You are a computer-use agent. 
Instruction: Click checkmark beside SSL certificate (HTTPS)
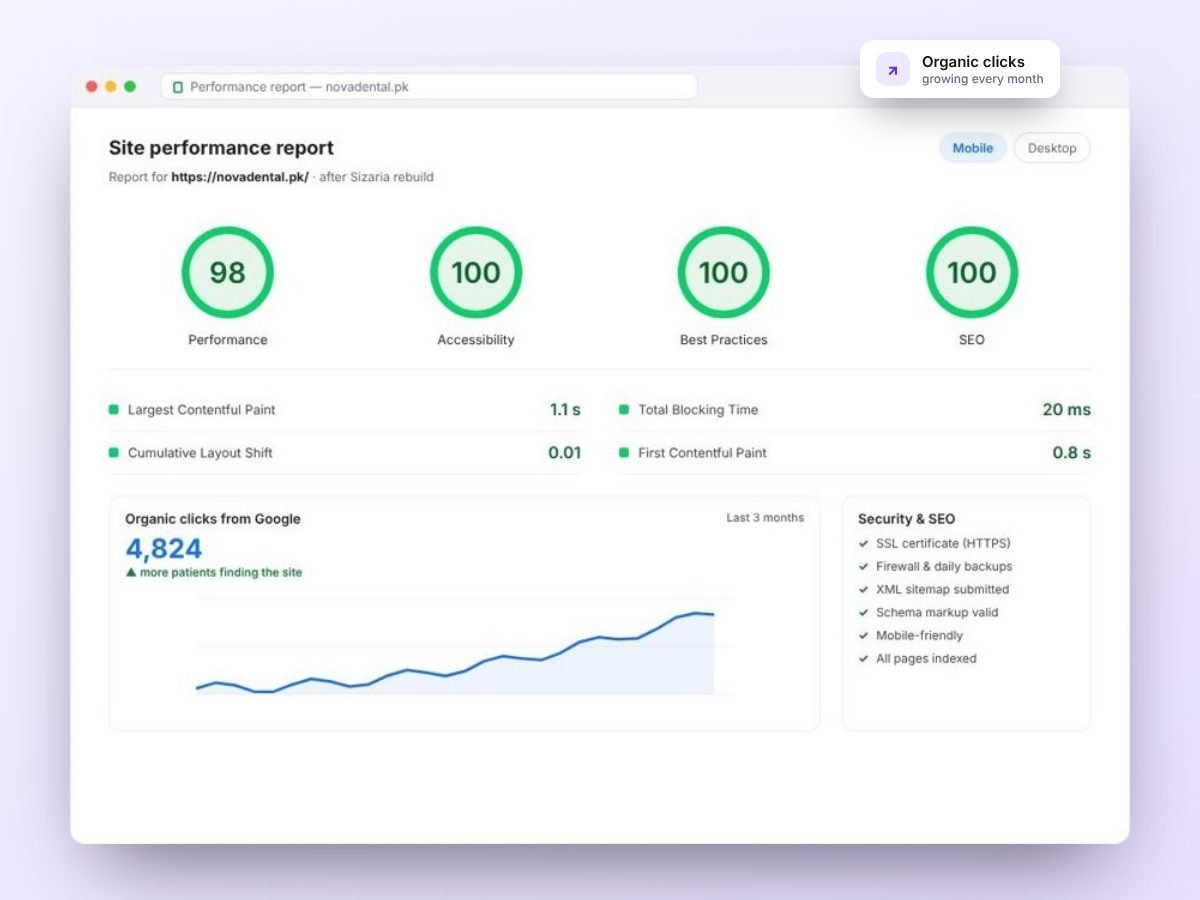tap(863, 544)
